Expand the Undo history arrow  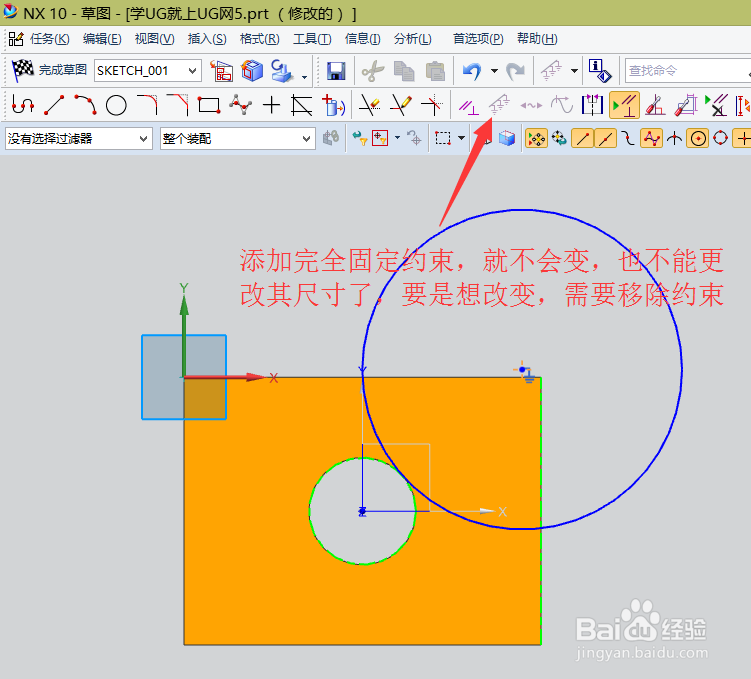coord(494,71)
